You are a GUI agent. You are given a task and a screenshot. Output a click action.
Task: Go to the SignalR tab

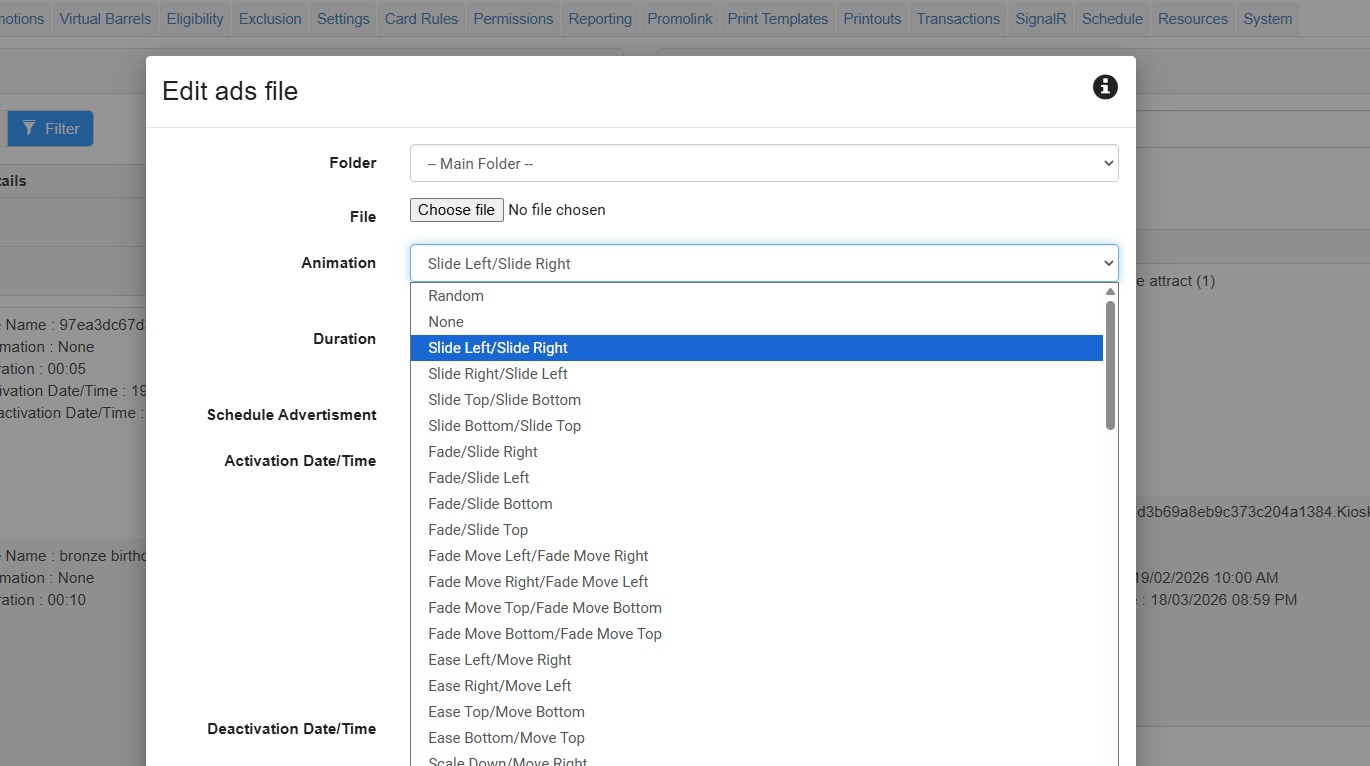click(1040, 19)
